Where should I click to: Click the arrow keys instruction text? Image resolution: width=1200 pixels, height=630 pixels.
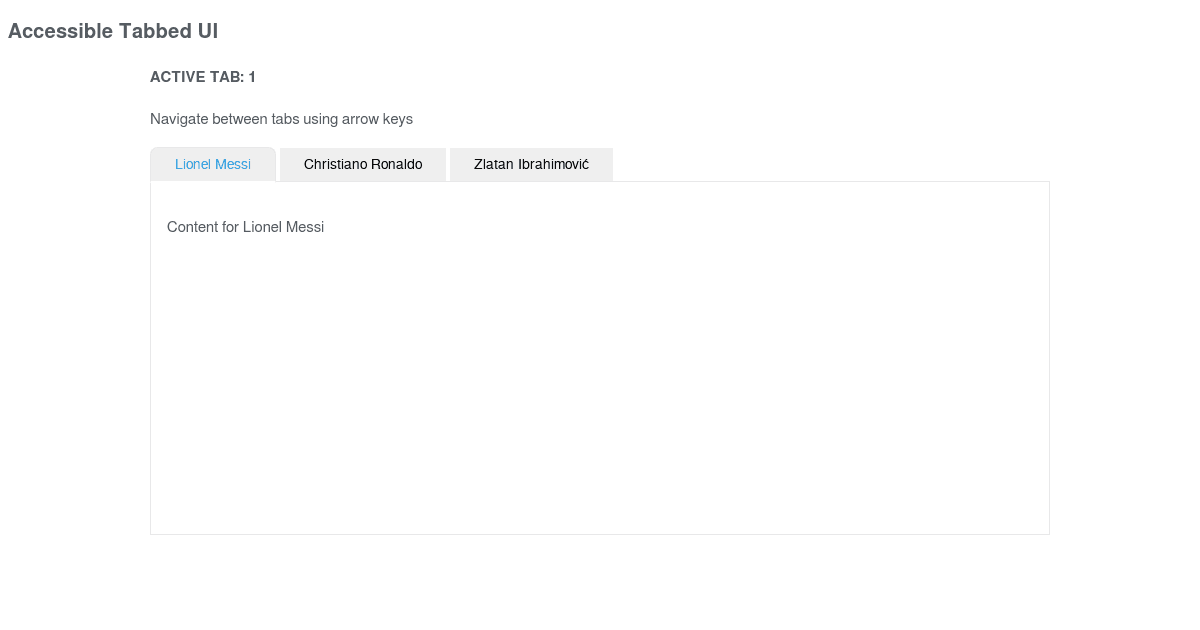pyautogui.click(x=281, y=119)
